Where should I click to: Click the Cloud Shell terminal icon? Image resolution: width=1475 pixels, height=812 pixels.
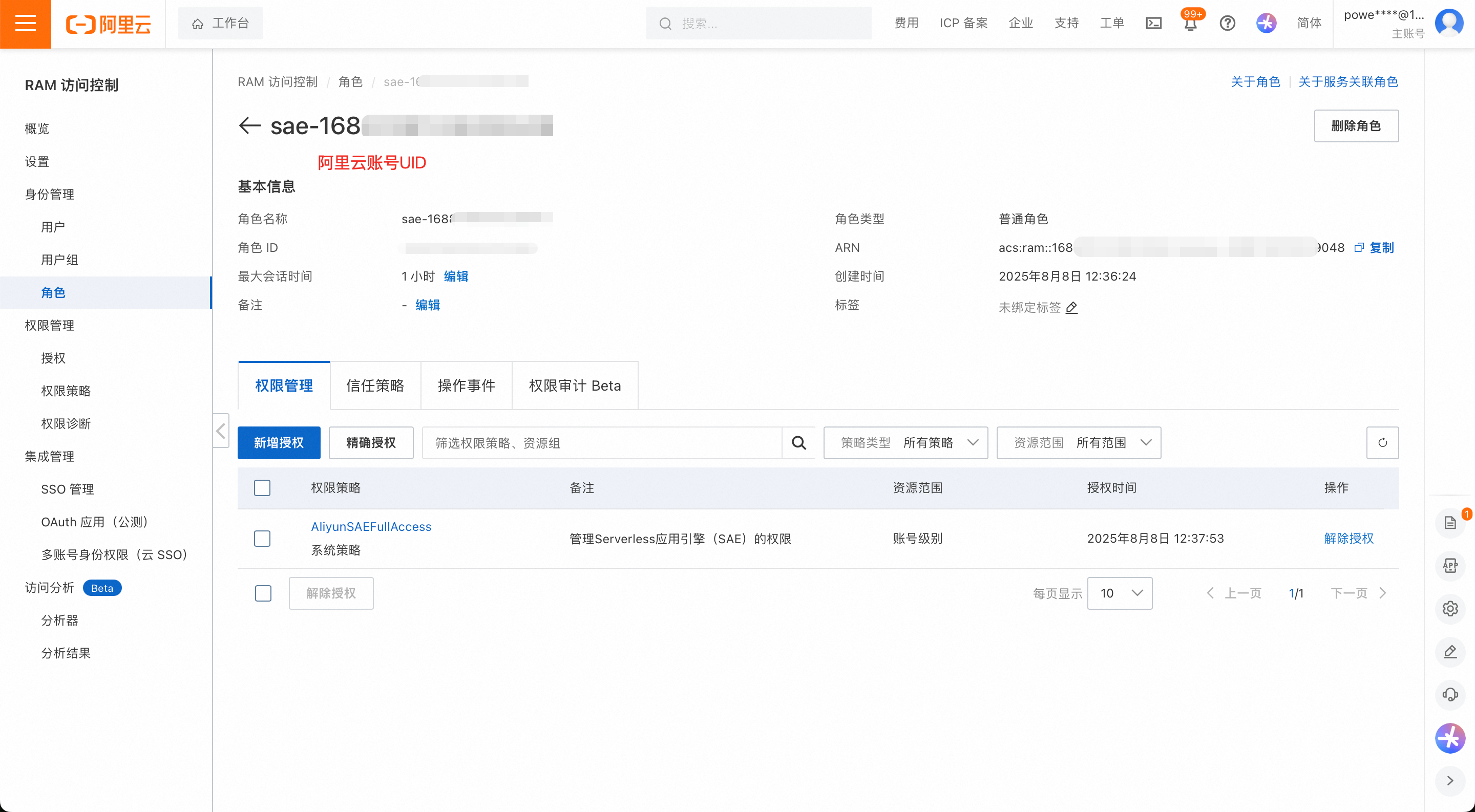[1153, 24]
